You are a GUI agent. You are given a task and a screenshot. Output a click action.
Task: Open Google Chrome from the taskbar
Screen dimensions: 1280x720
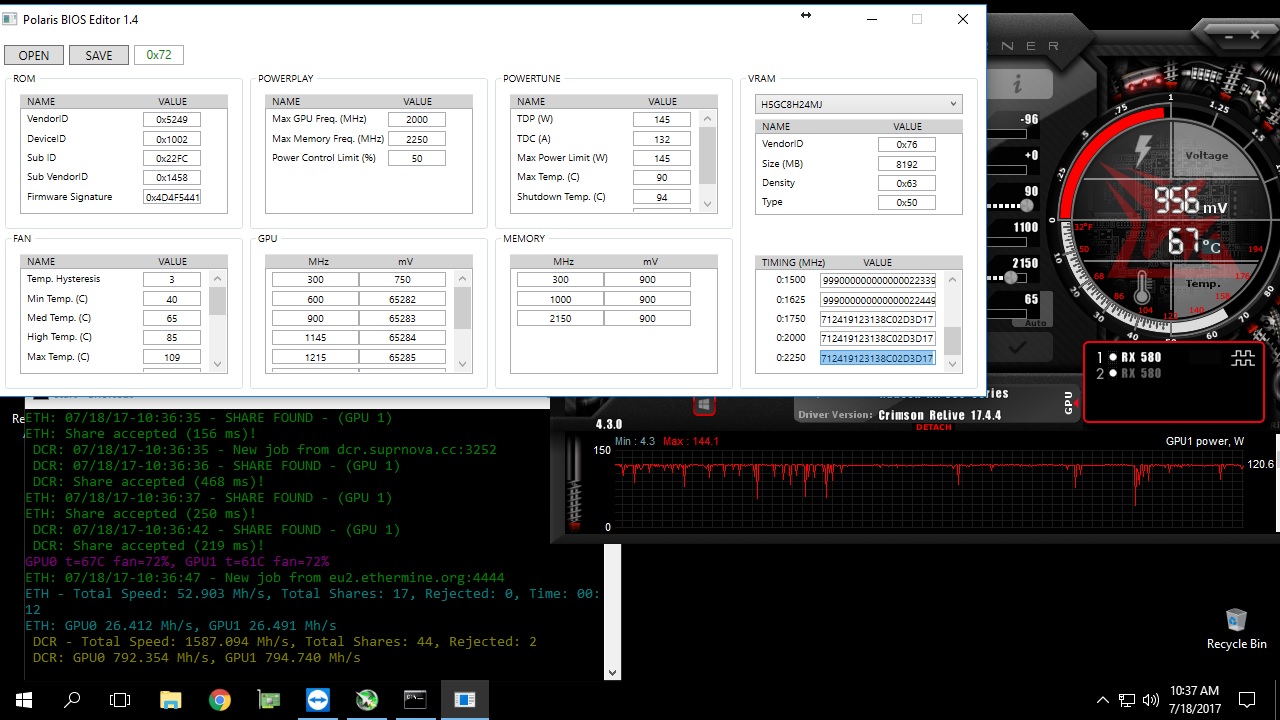pyautogui.click(x=220, y=700)
